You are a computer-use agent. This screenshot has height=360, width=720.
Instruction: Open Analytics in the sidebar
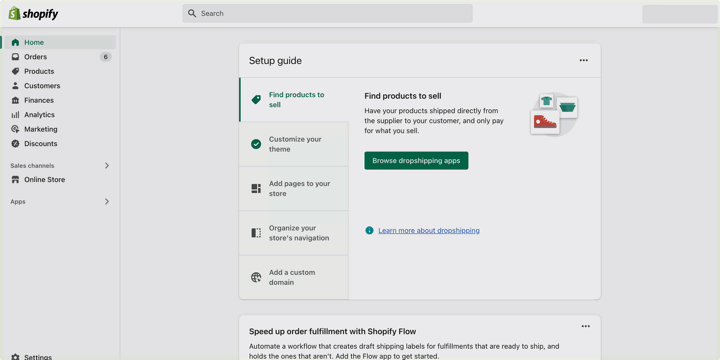60,115
